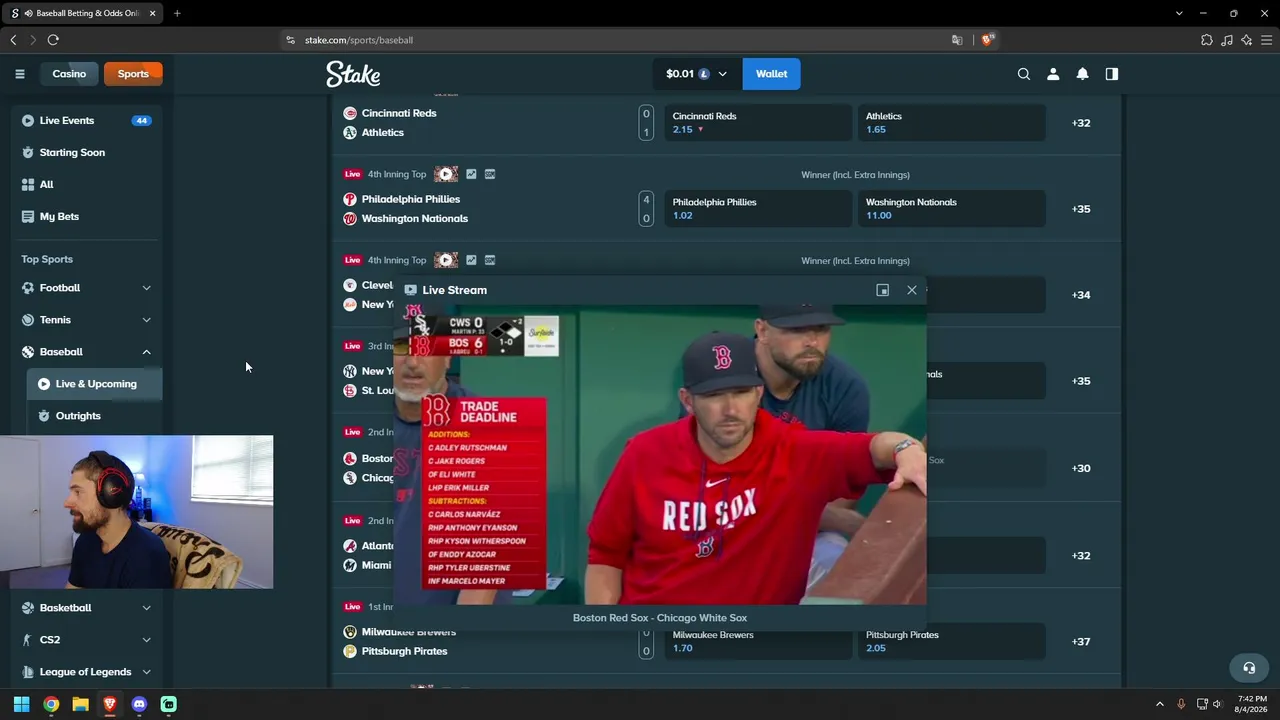Click the Stake logo

353,74
